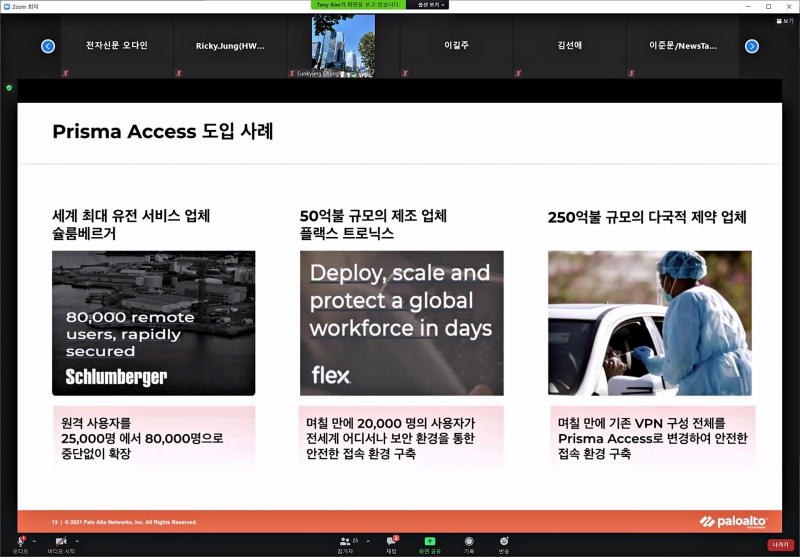Open the View options dropdown at top
This screenshot has height=557, width=800.
(x=431, y=5)
